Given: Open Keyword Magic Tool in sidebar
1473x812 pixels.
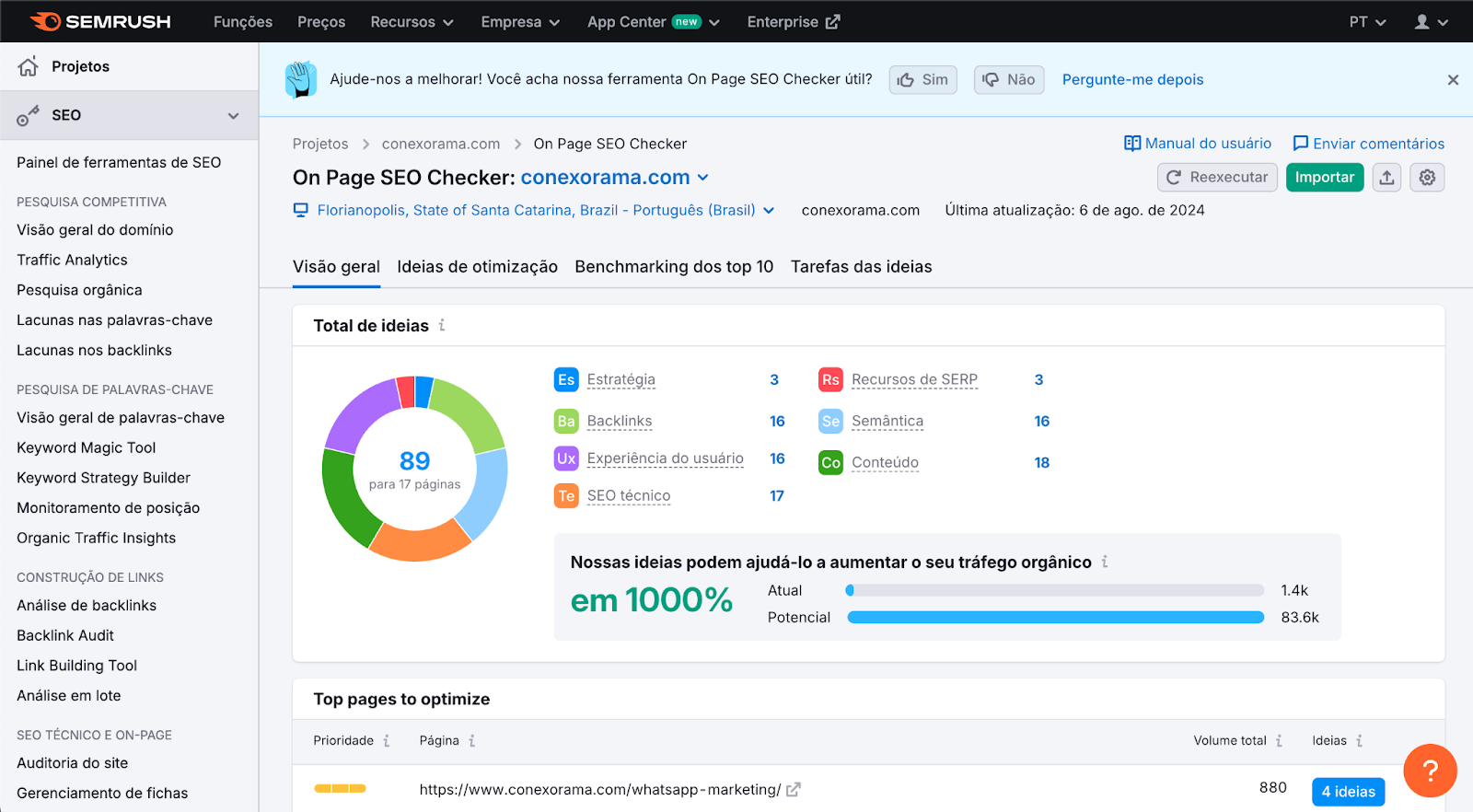Looking at the screenshot, I should [87, 447].
